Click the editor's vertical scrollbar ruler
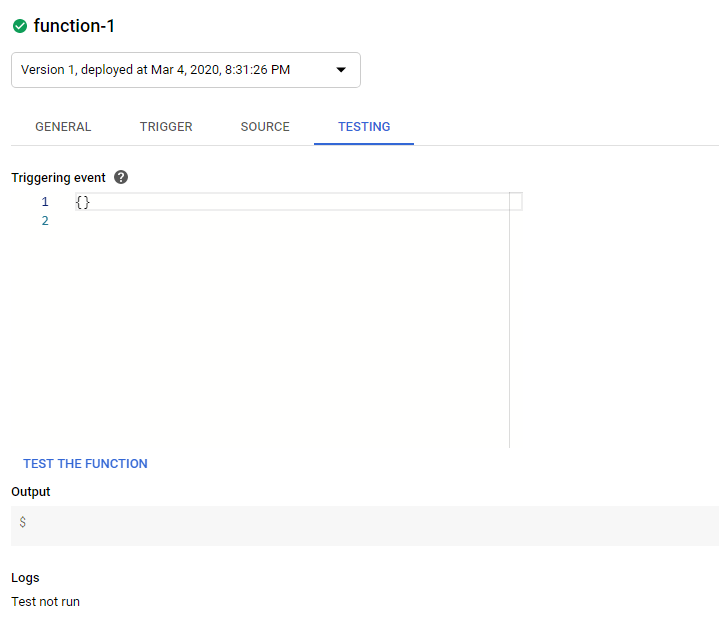 tap(516, 320)
